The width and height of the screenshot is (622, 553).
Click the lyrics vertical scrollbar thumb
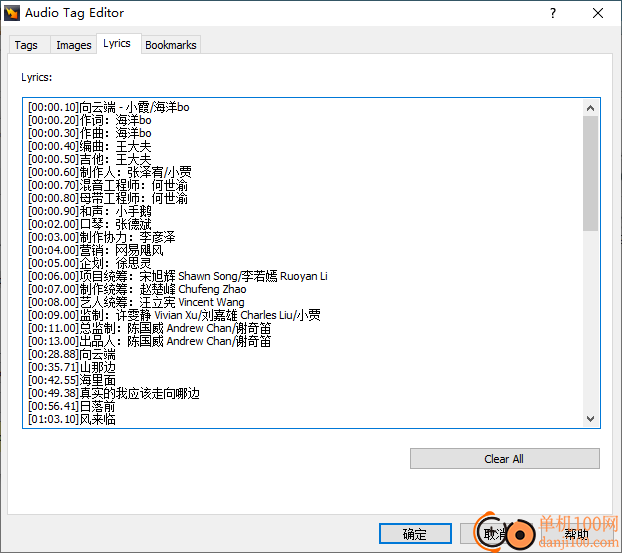[590, 173]
